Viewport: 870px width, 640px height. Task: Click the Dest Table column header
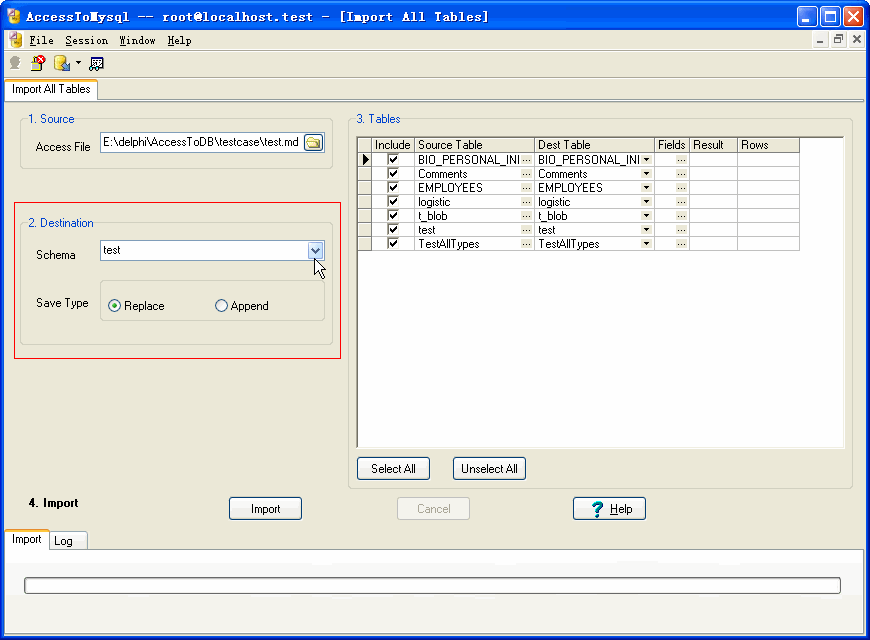(x=594, y=145)
